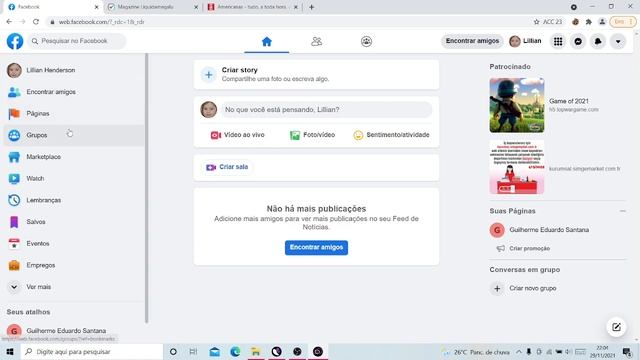The image size is (640, 360).
Task: Open Páginas in left sidebar
Action: click(73, 113)
